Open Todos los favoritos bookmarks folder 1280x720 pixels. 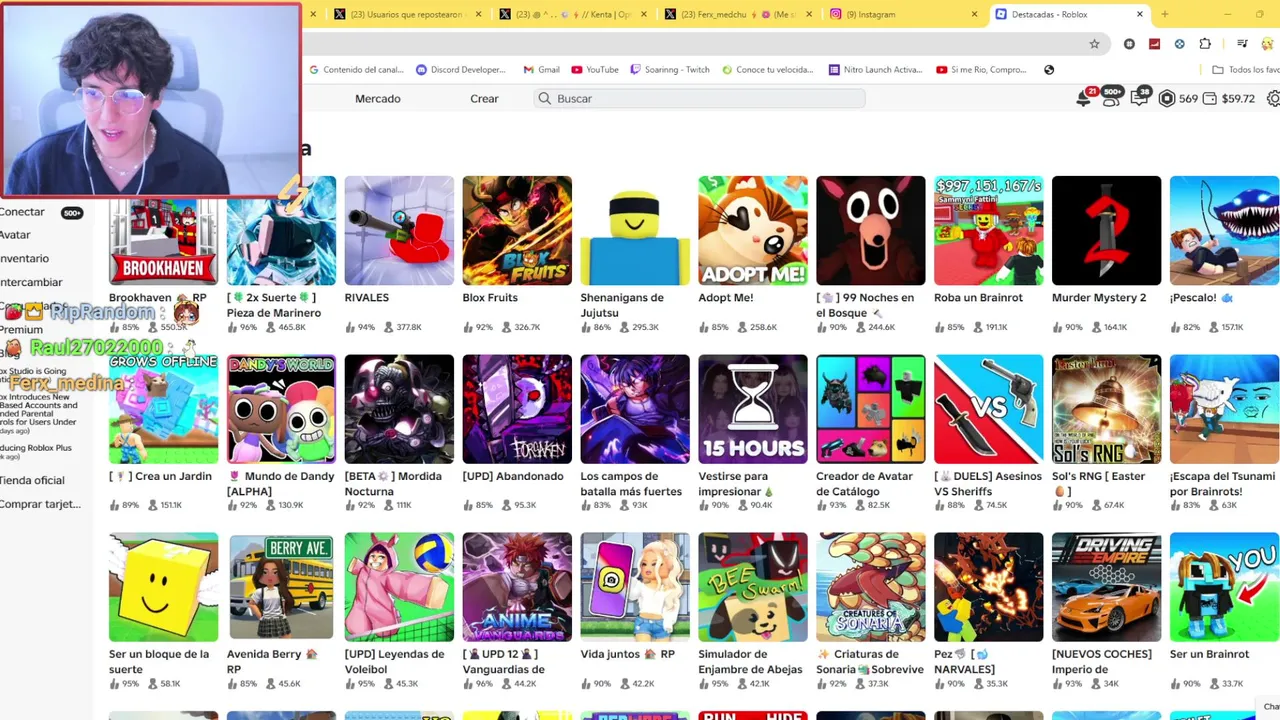click(x=1245, y=70)
